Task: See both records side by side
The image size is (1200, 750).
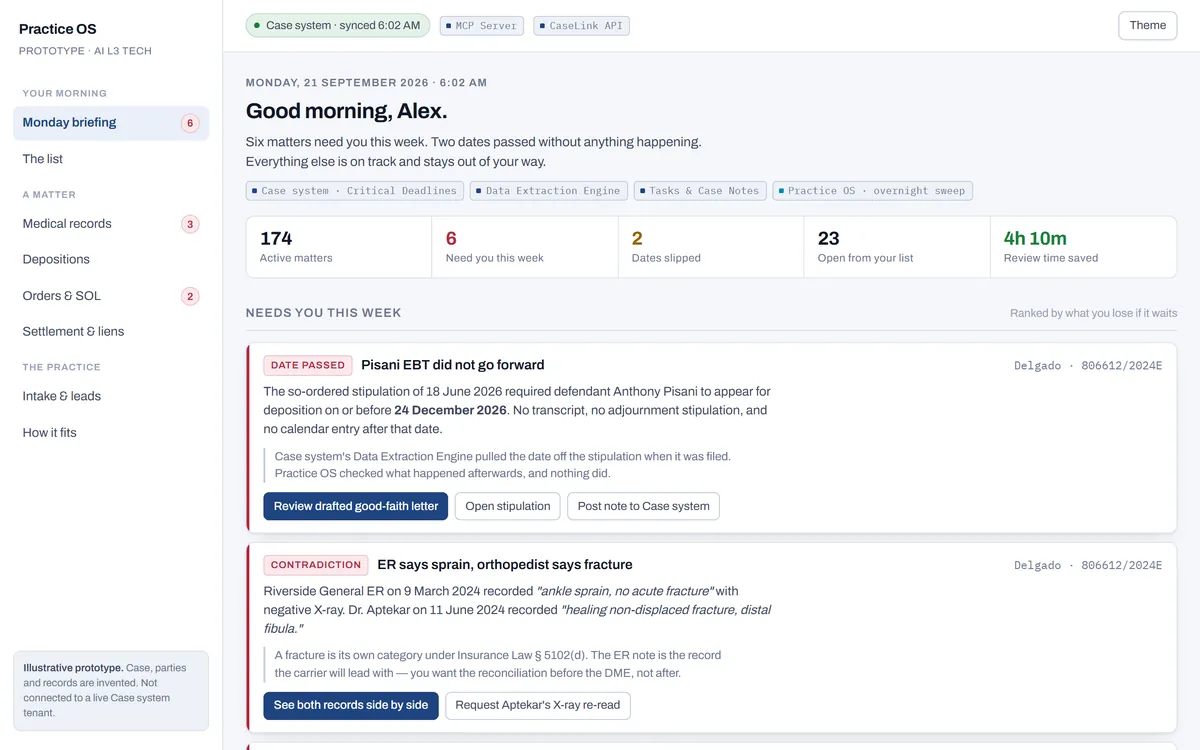Action: point(351,705)
